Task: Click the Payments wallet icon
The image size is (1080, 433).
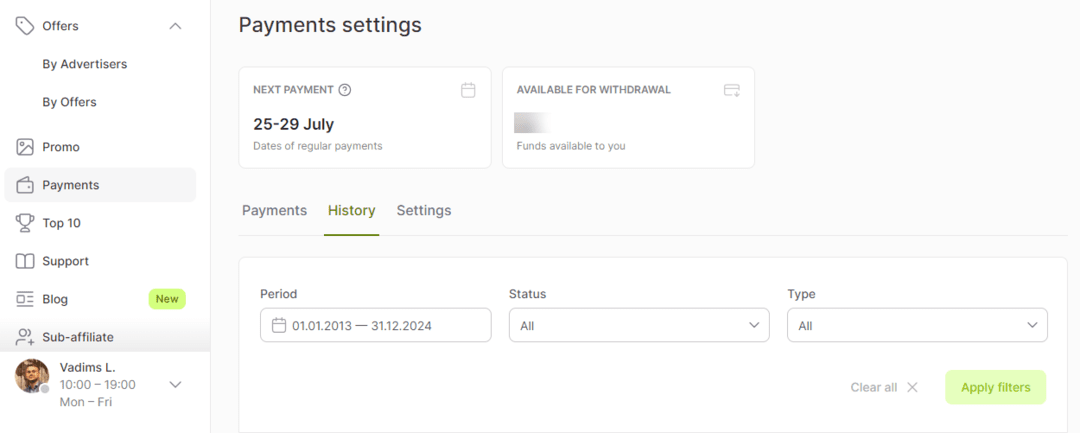Action: pos(25,185)
